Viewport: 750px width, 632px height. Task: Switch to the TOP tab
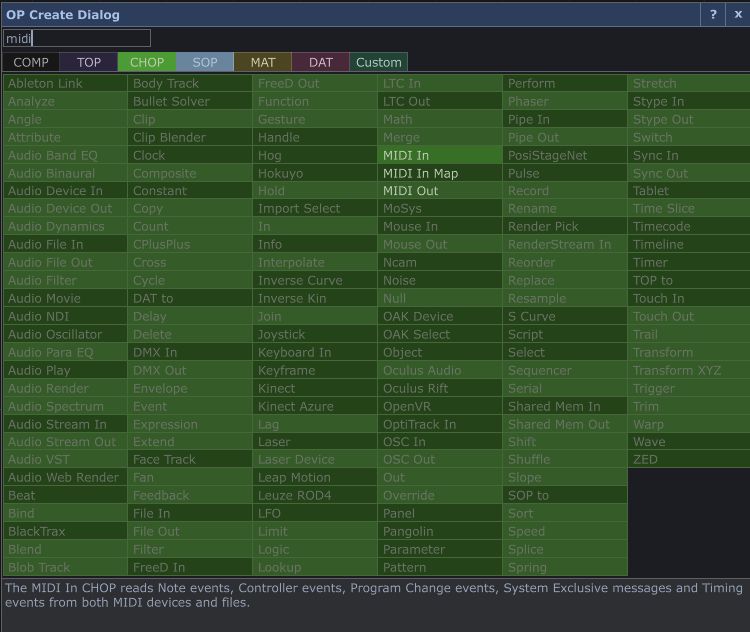click(88, 62)
